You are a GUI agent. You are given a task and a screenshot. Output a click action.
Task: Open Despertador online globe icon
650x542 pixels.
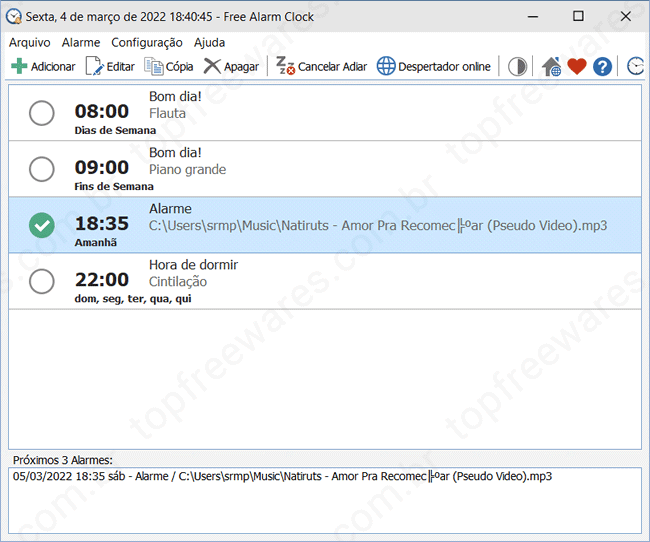[x=386, y=66]
